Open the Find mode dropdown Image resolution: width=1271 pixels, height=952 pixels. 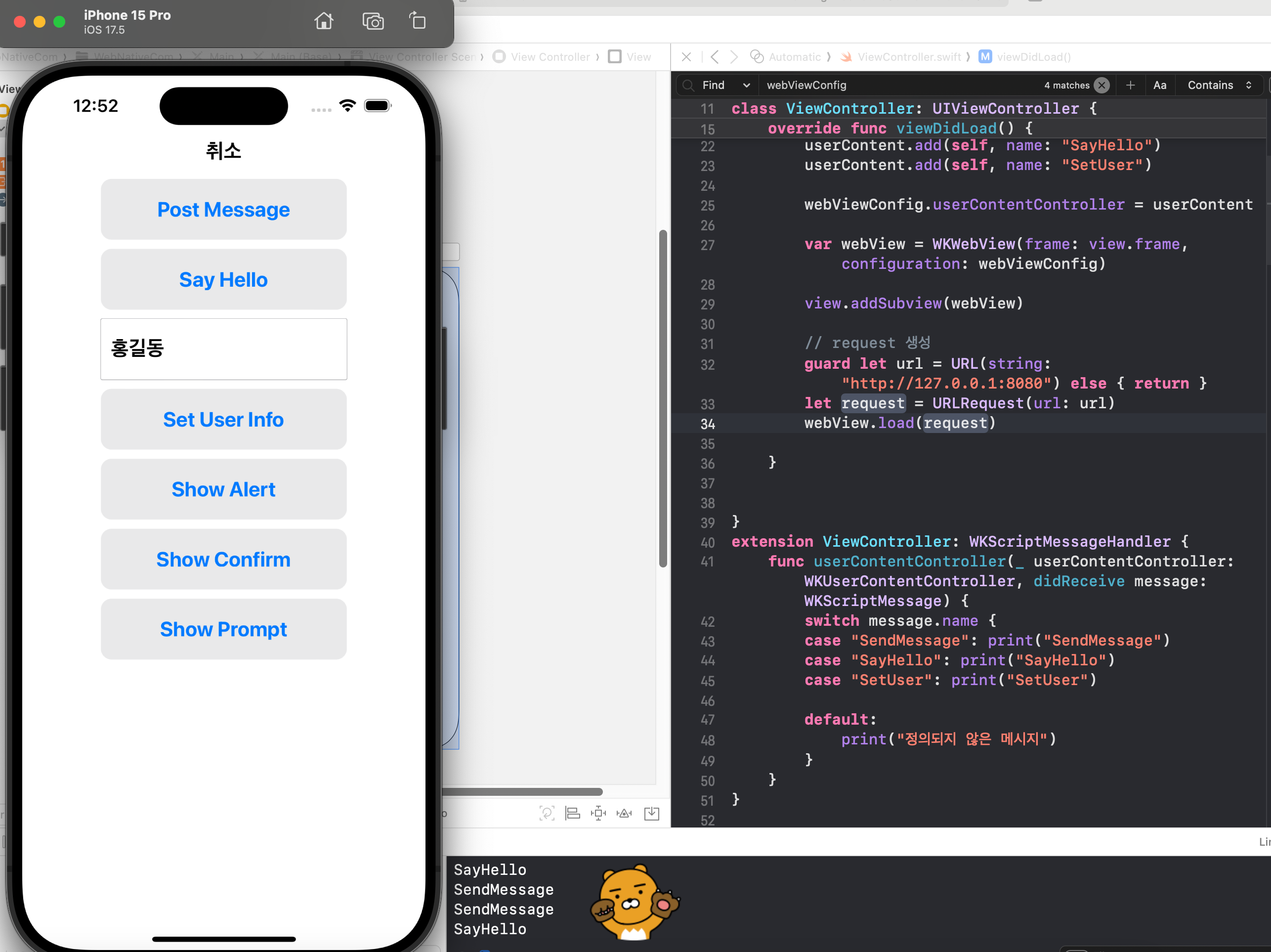point(725,85)
